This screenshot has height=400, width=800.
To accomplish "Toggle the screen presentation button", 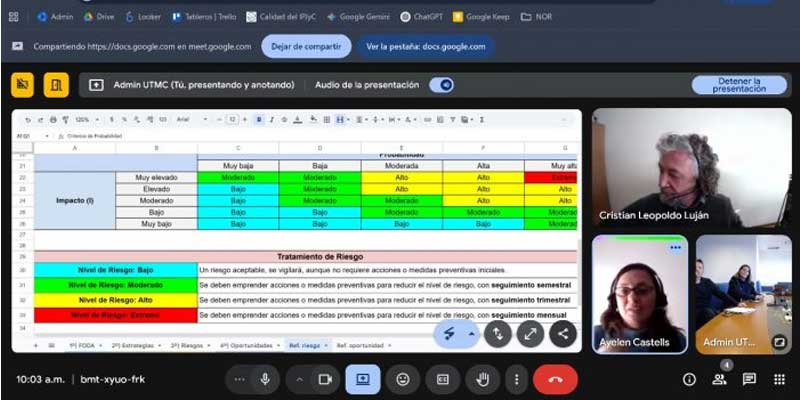I will click(x=362, y=380).
